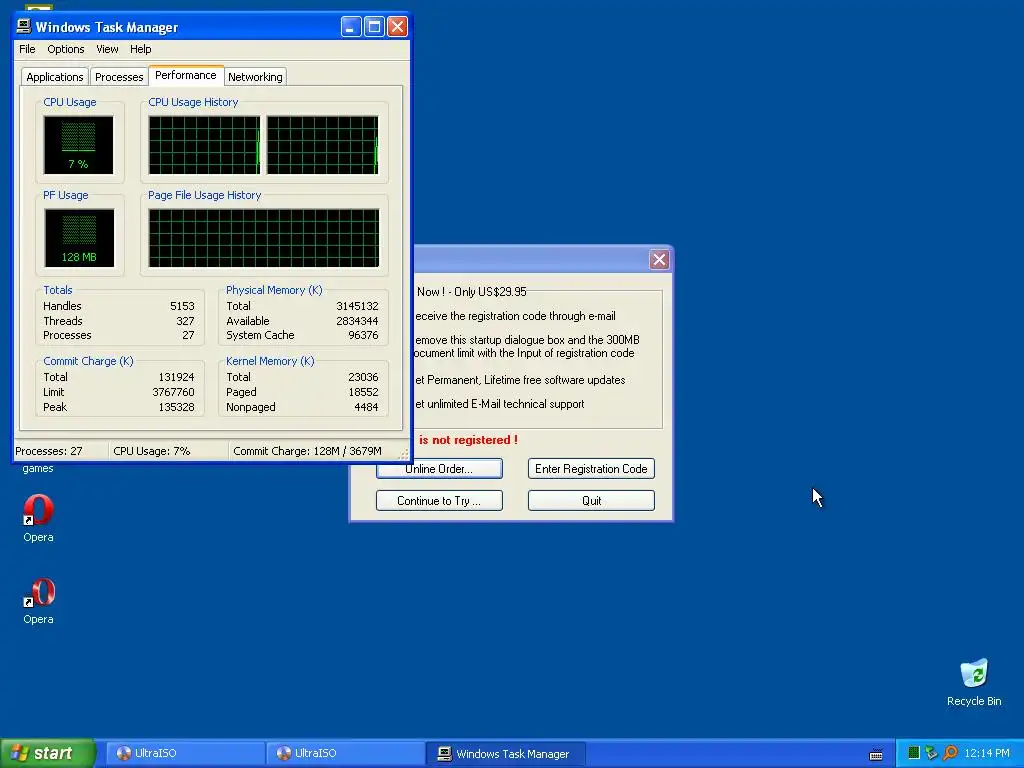Viewport: 1024px width, 768px height.
Task: Click Commit Charge Total value 131924
Action: pyautogui.click(x=176, y=377)
